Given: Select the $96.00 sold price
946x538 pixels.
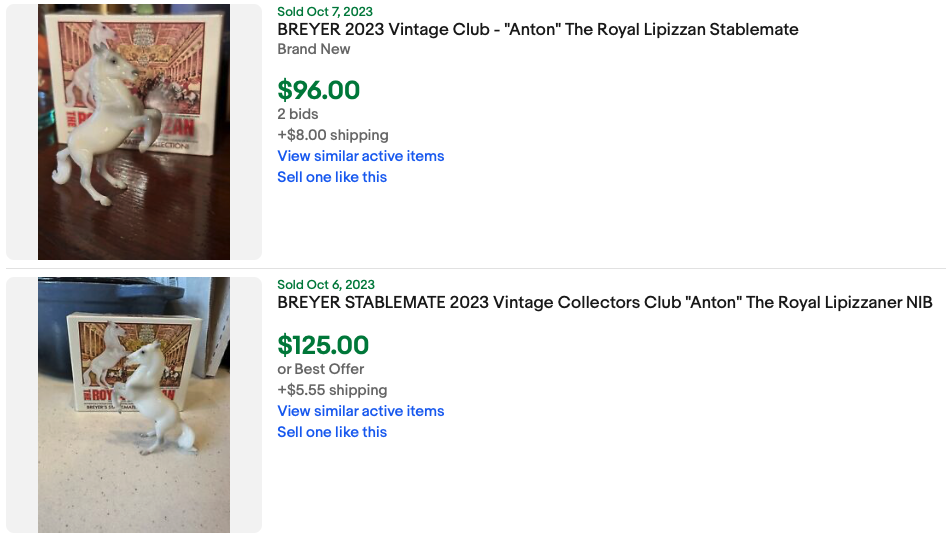Looking at the screenshot, I should point(318,90).
